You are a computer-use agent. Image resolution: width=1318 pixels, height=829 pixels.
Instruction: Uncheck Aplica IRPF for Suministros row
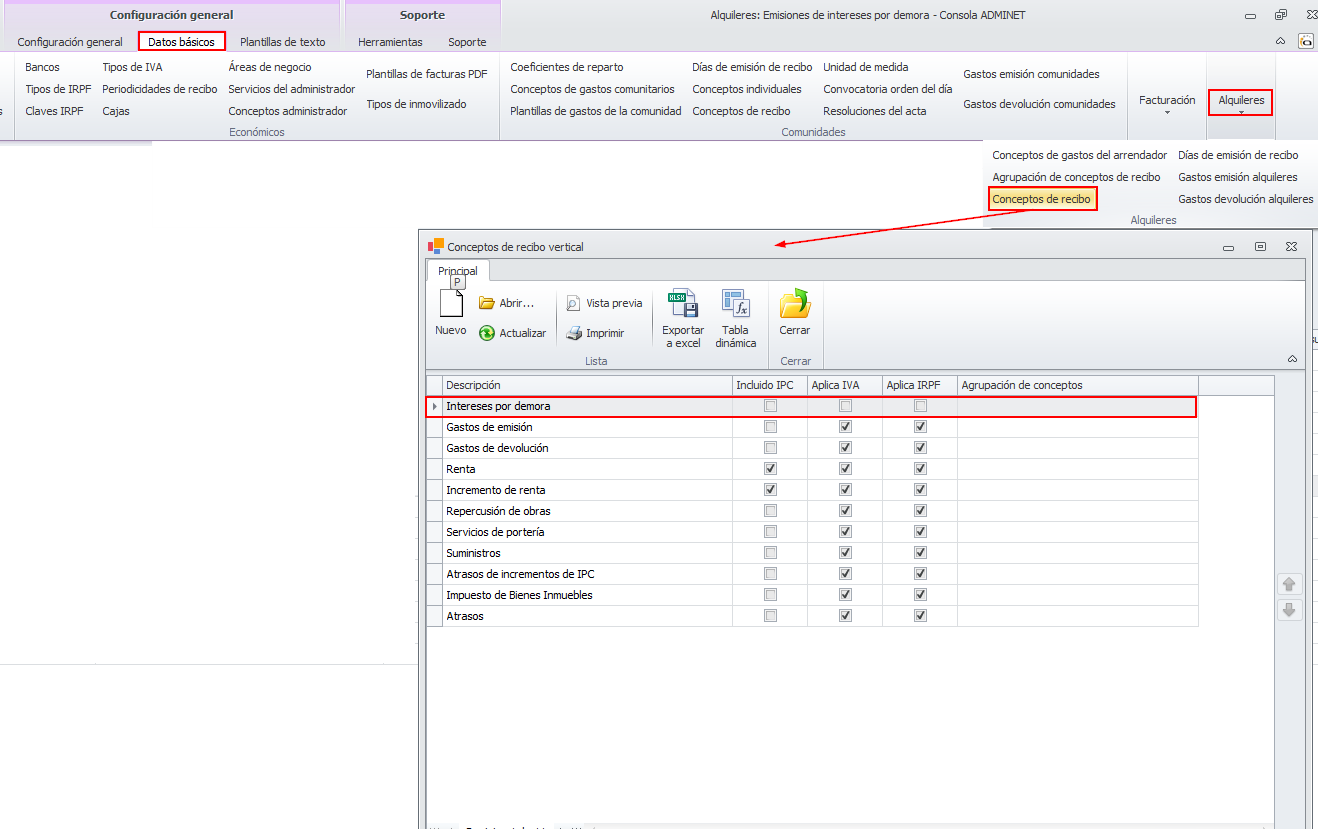(920, 553)
